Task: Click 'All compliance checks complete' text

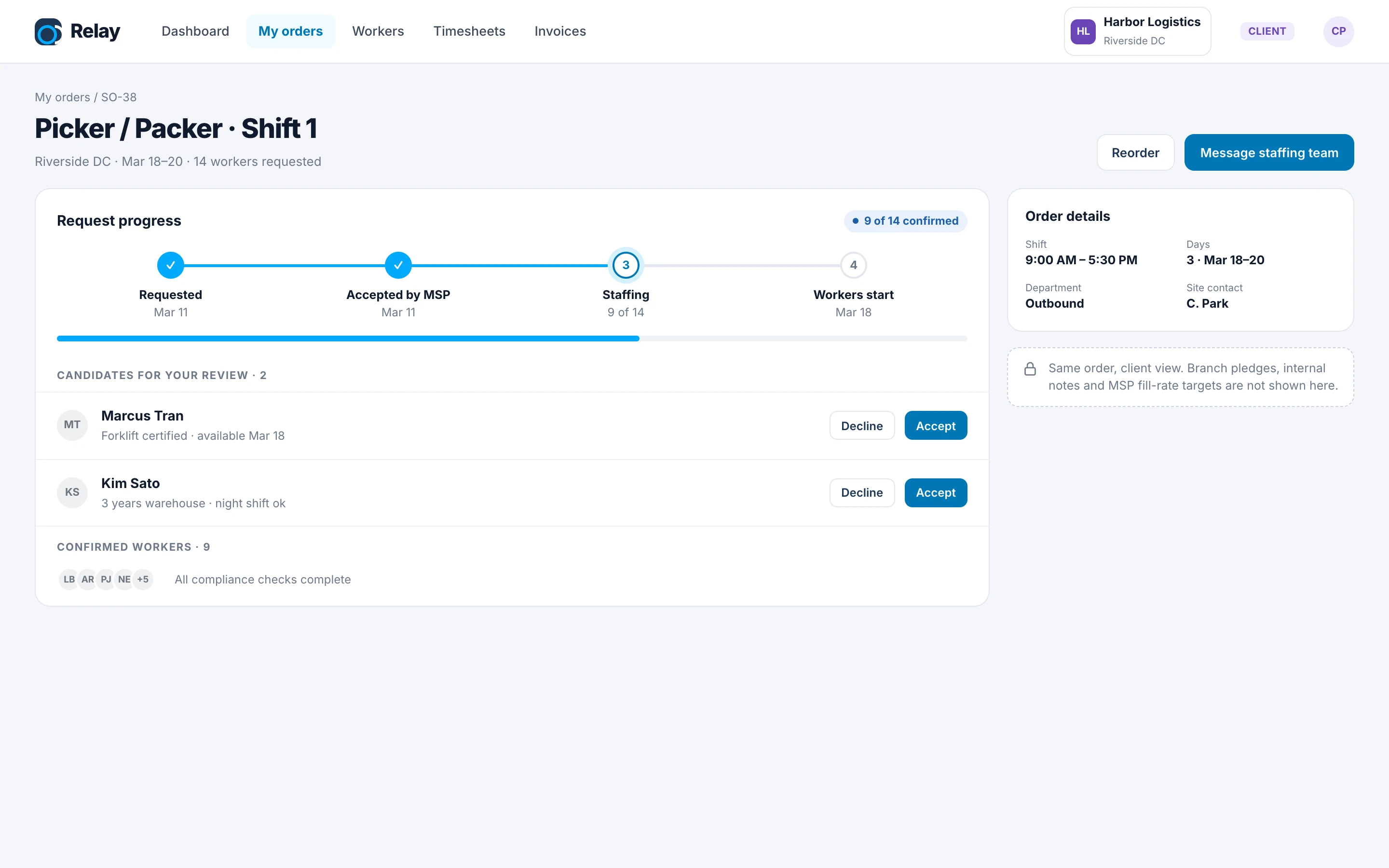Action: 263,579
